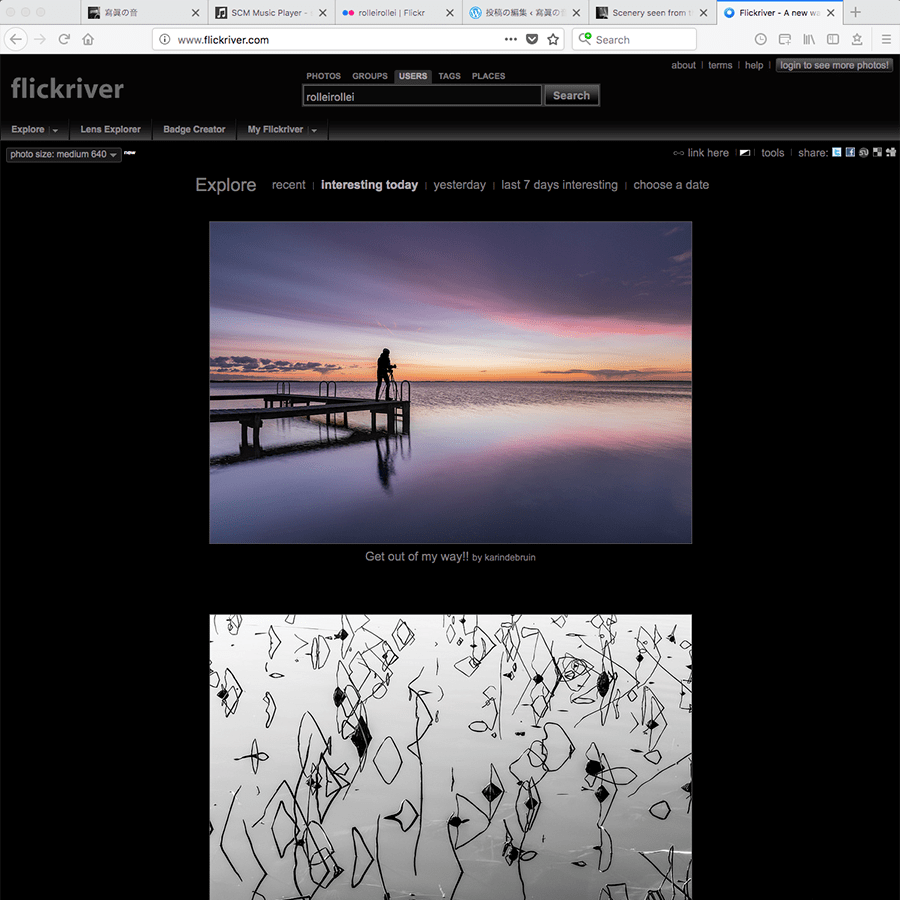900x900 pixels.
Task: Save the page to Pocket
Action: [532, 39]
